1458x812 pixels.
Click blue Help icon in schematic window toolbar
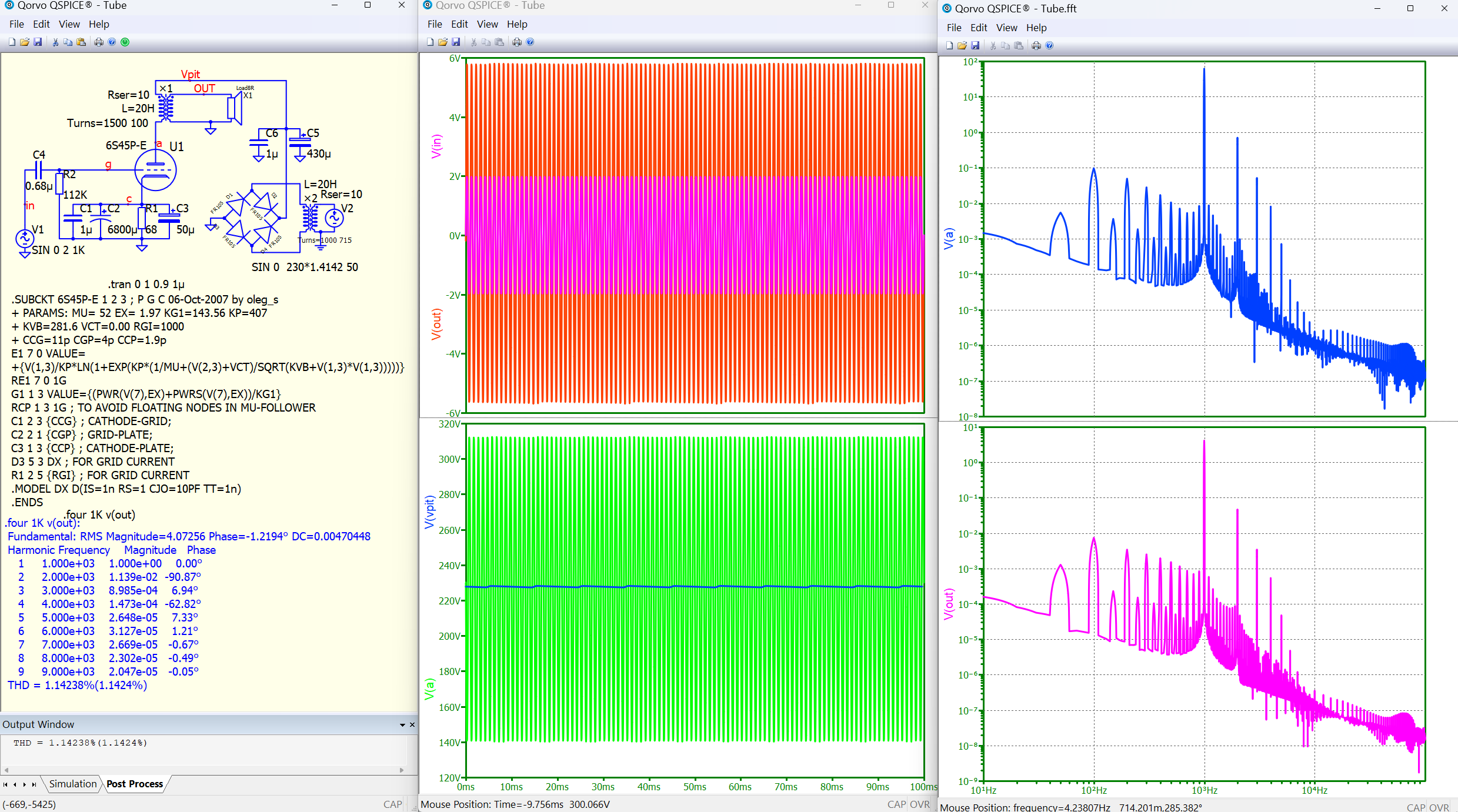(112, 42)
